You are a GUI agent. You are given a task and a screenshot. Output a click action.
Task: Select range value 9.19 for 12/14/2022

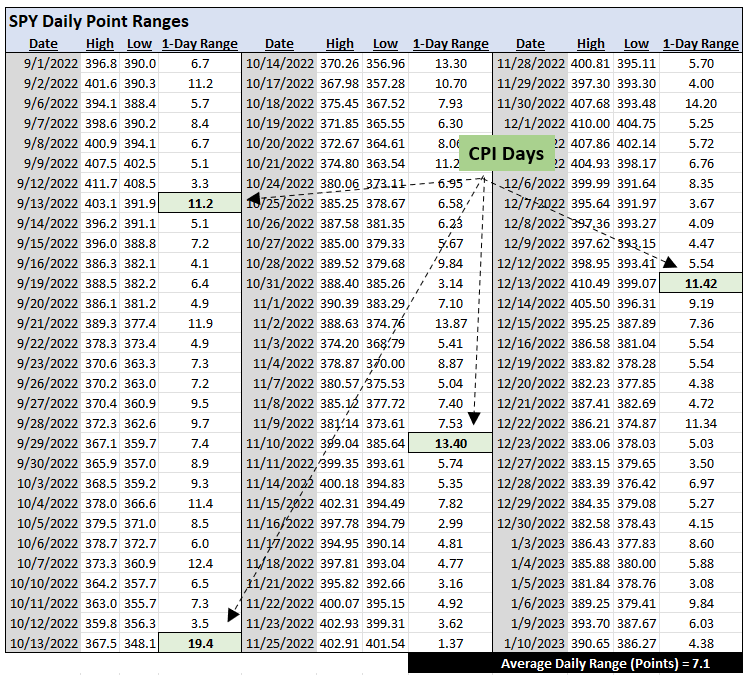(701, 304)
